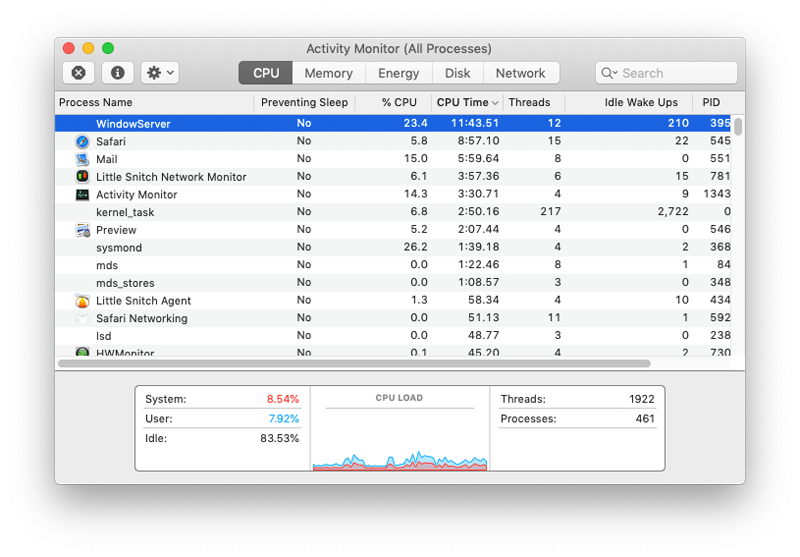Click the horizontal scrollbar of process list
Viewport: 800px width, 557px height.
click(354, 363)
